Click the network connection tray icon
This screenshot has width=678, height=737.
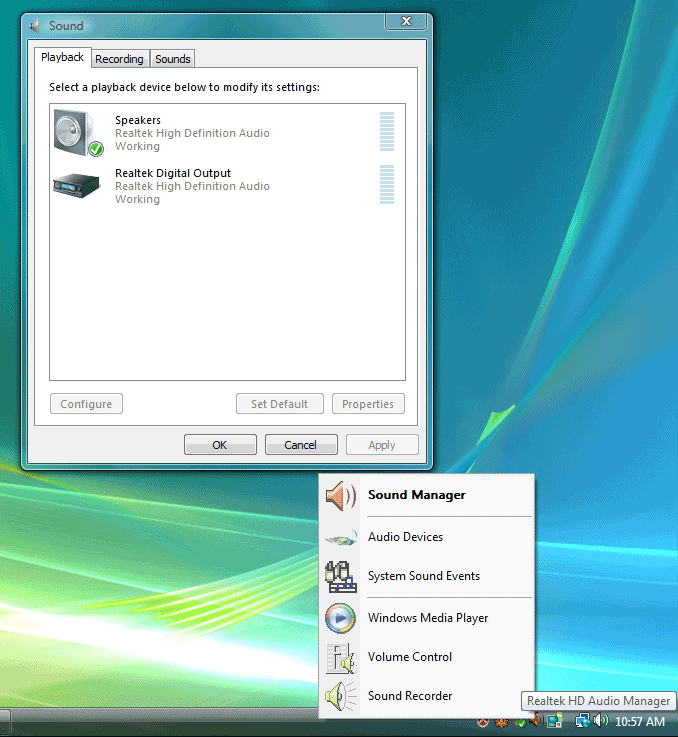[583, 721]
